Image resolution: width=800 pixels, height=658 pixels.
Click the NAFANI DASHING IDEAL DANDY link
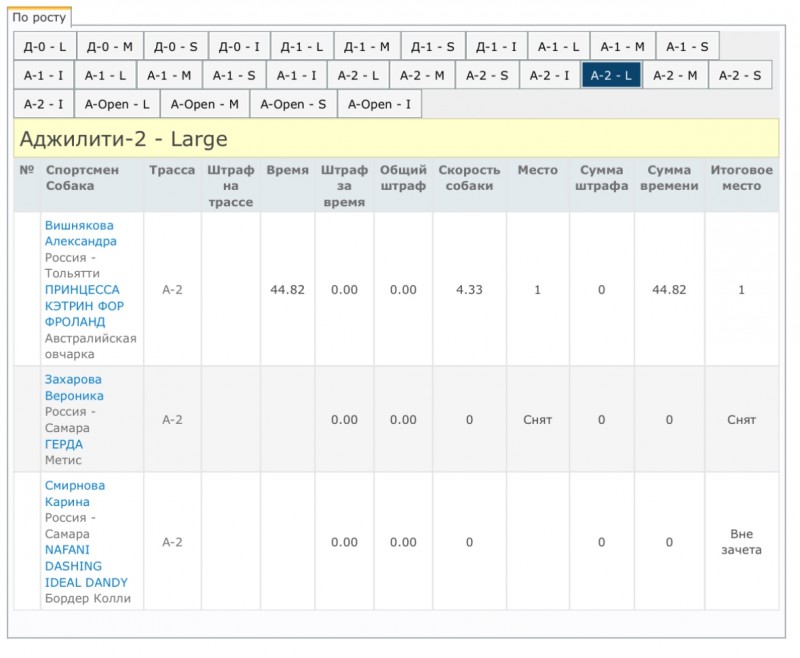86,566
